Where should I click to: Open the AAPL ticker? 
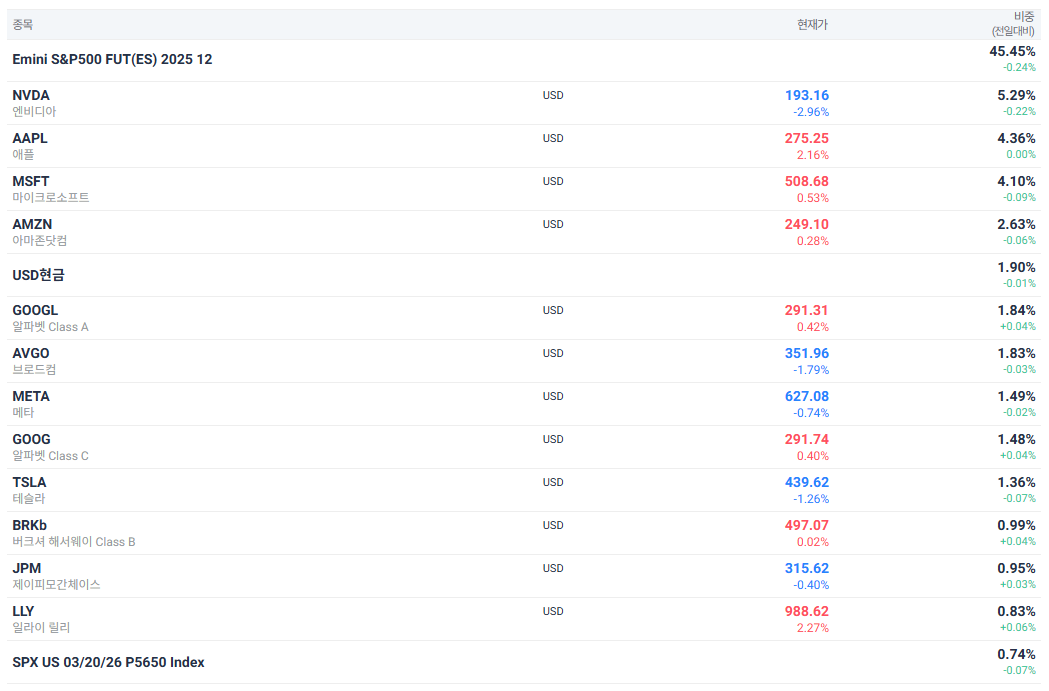(30, 138)
